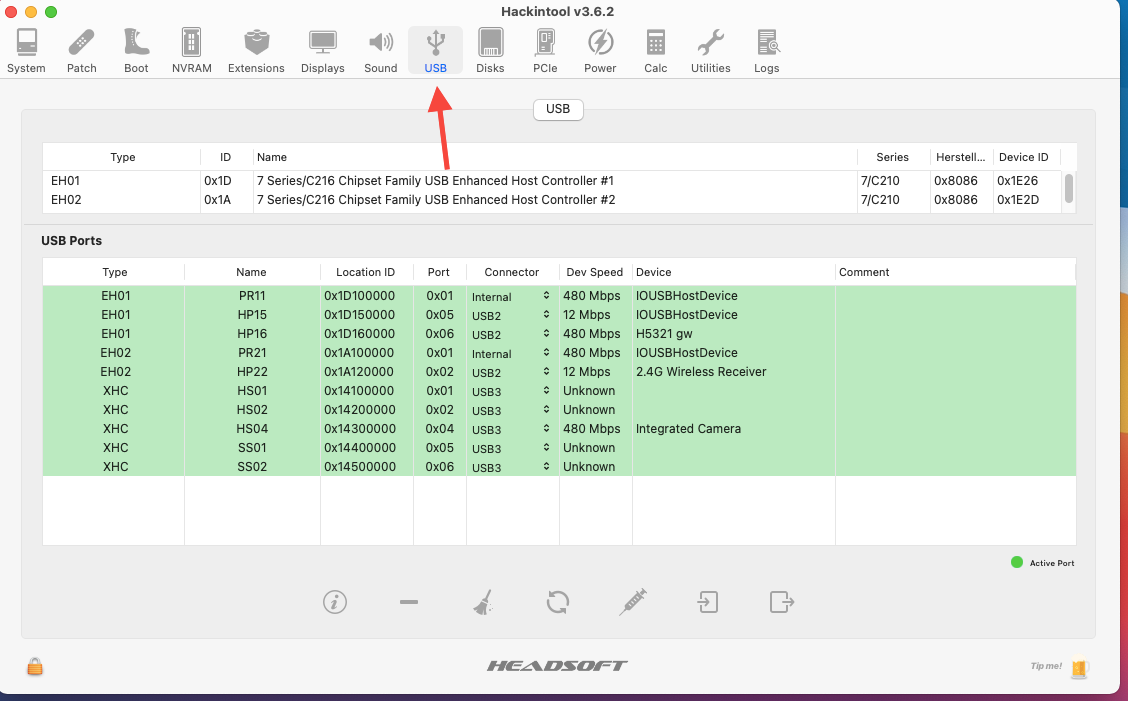Viewport: 1128px width, 701px height.
Task: Open Connector dropdown for HP22 port
Action: pos(511,372)
